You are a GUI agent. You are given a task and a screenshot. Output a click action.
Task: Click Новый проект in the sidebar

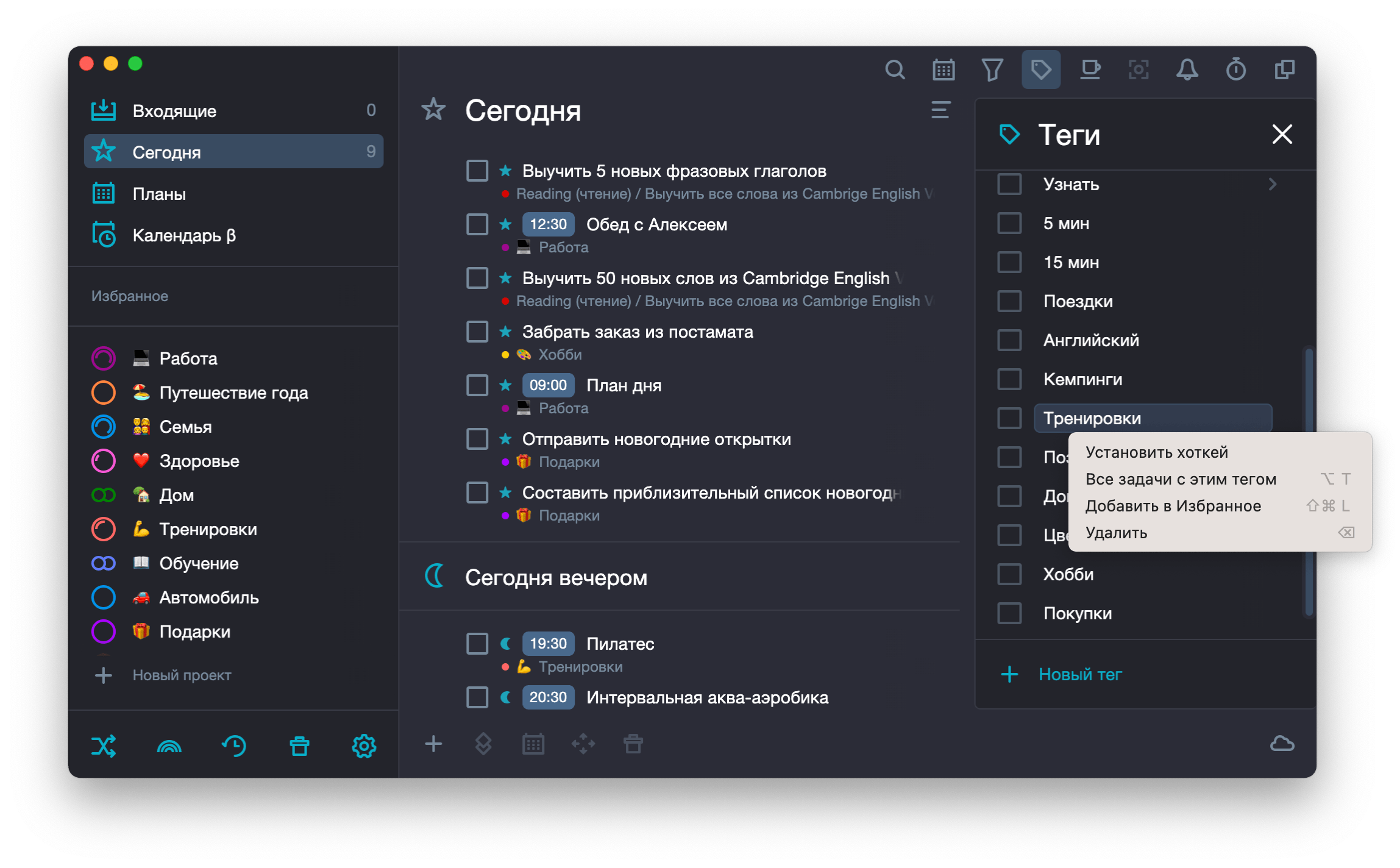point(182,675)
